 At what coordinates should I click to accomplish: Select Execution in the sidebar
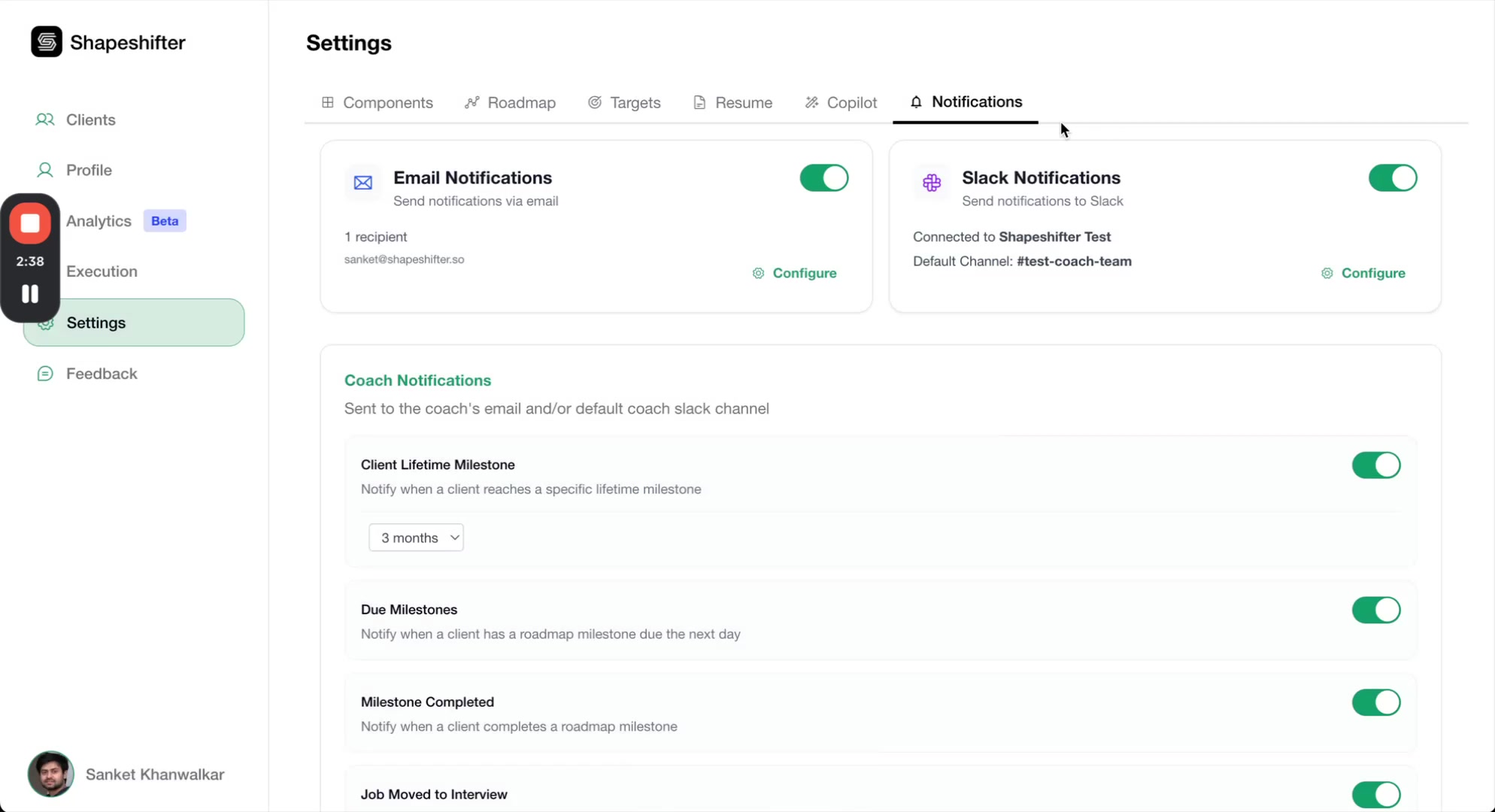[x=102, y=271]
